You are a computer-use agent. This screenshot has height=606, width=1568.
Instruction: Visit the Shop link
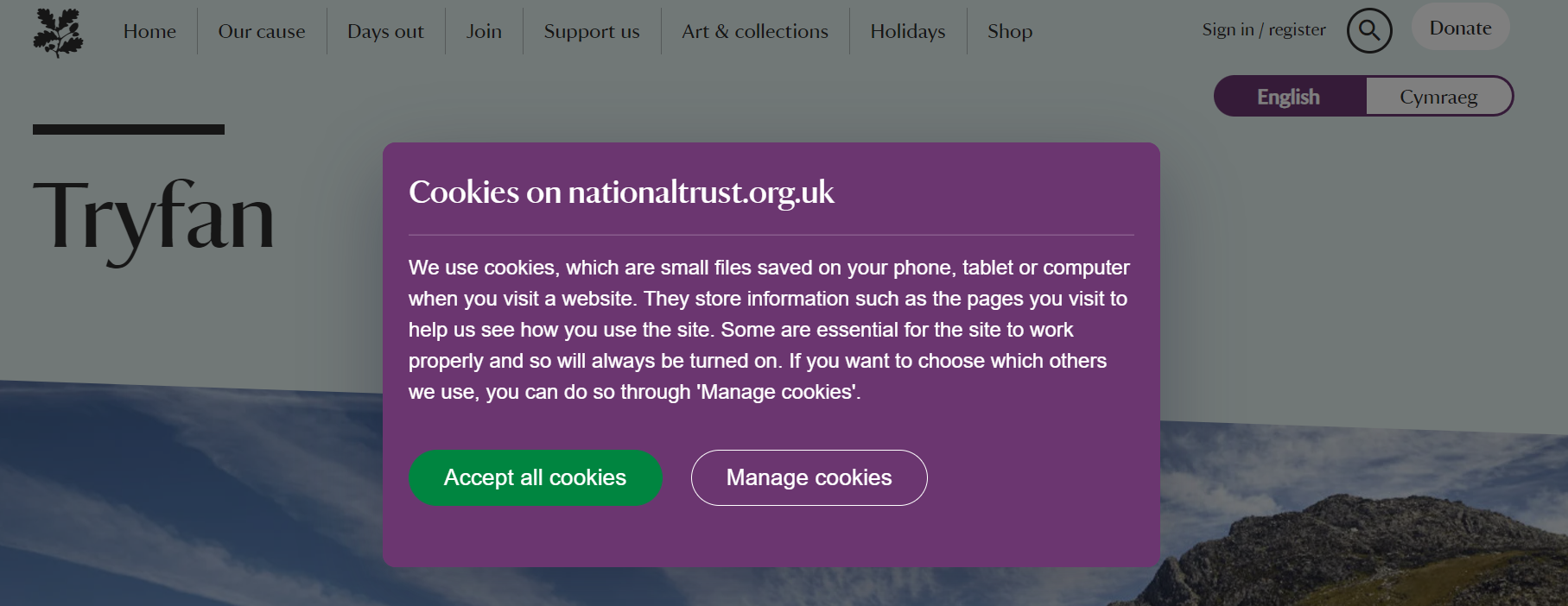1010,32
